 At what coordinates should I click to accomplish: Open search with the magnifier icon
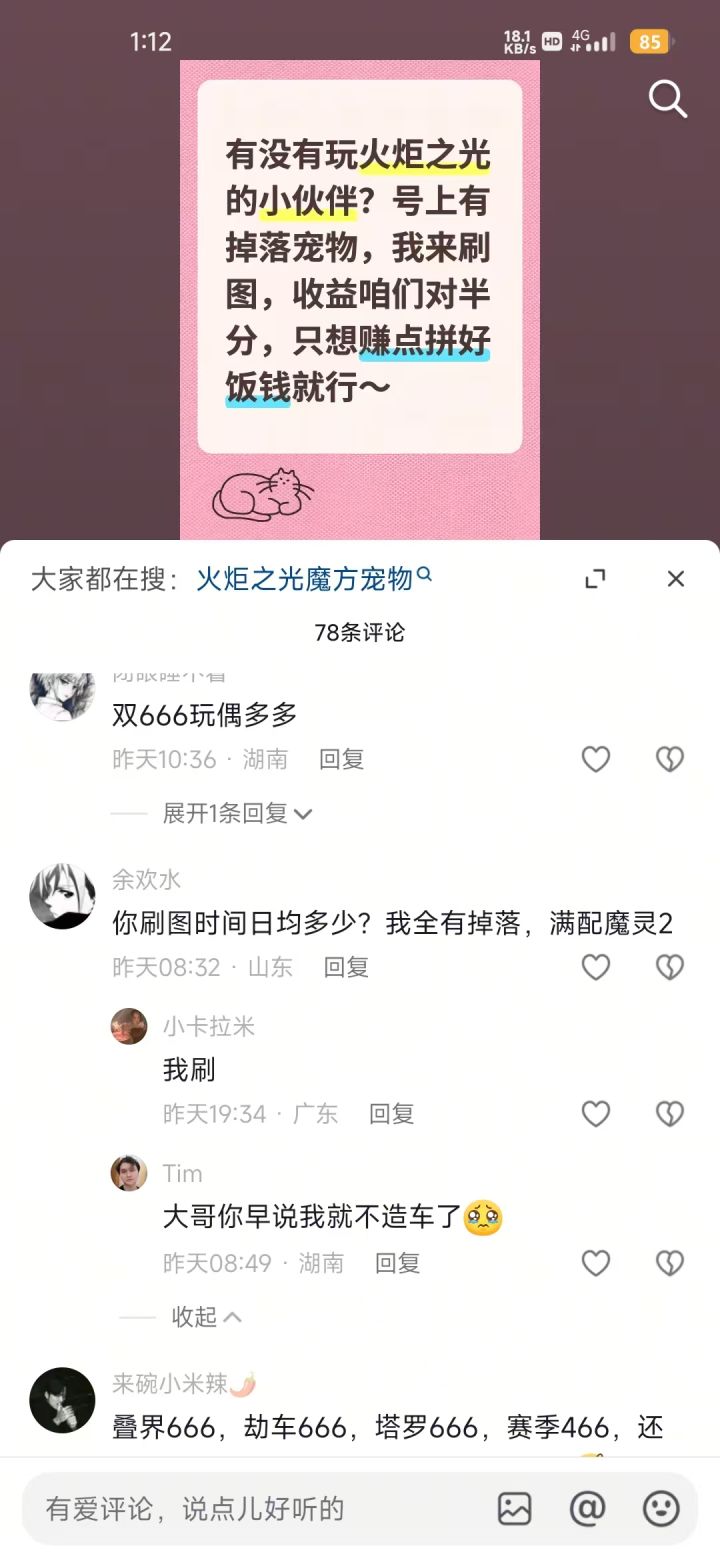coord(667,99)
